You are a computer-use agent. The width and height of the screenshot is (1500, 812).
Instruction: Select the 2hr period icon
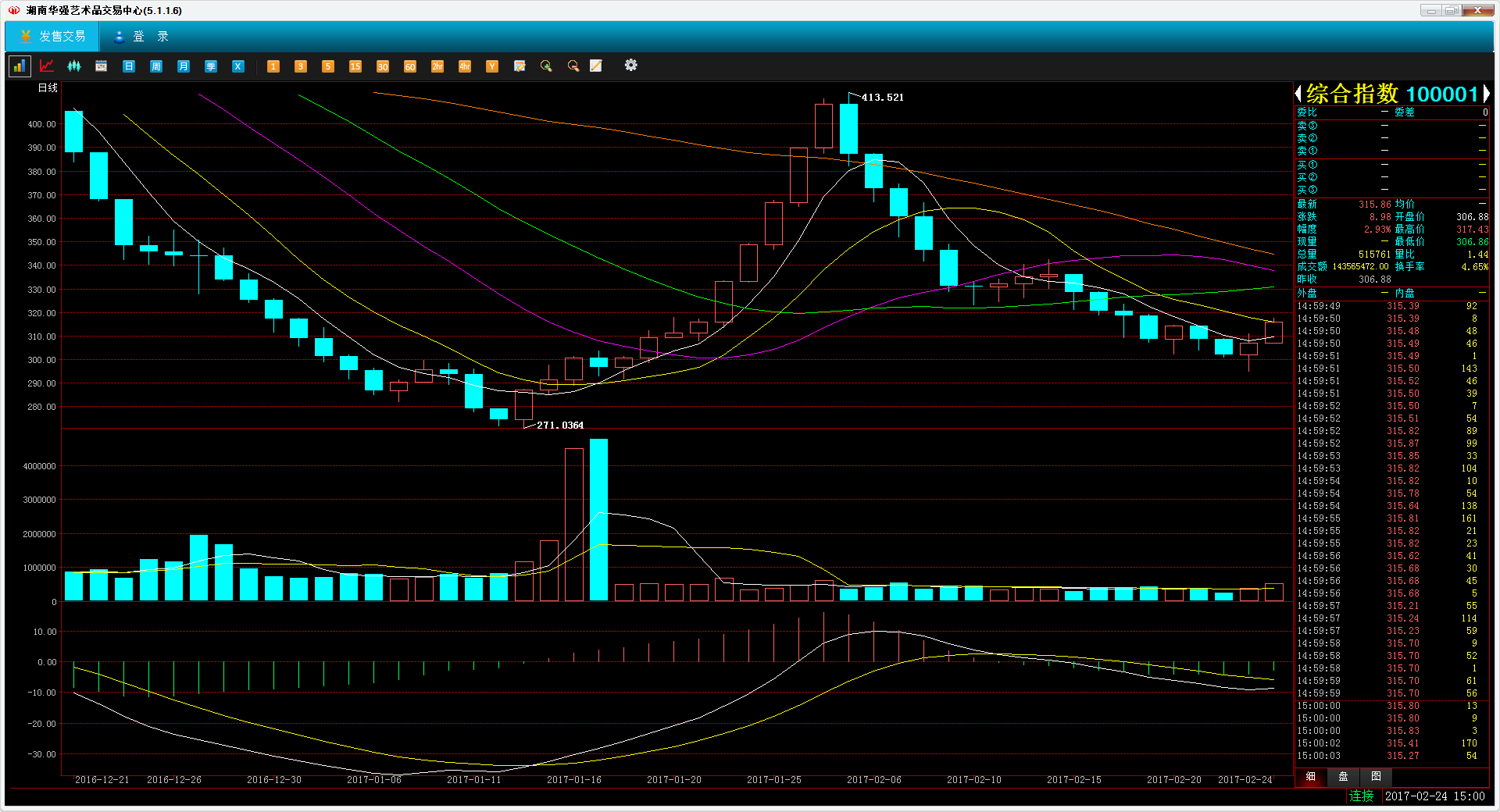point(437,66)
